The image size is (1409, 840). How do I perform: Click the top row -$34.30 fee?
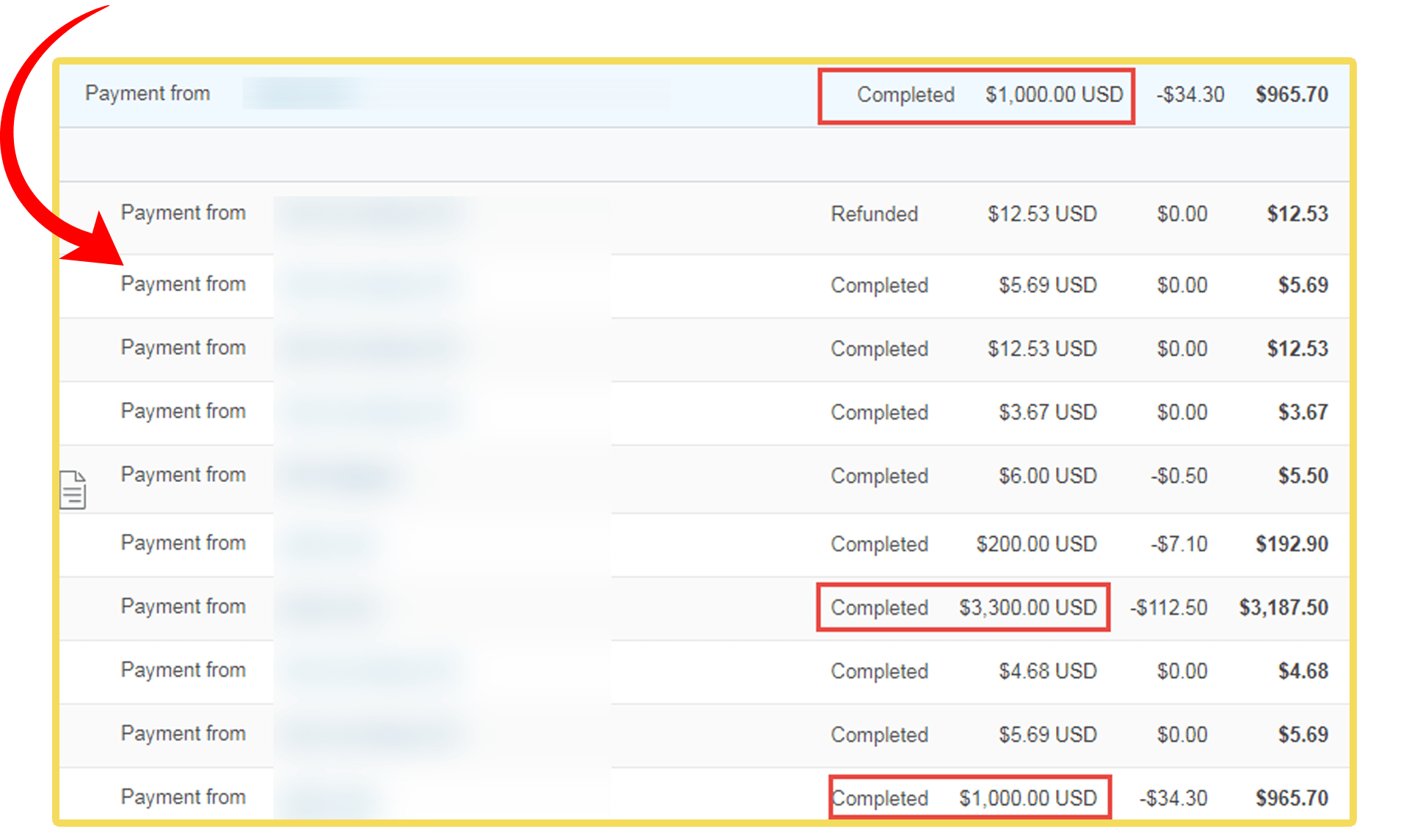tap(1190, 95)
